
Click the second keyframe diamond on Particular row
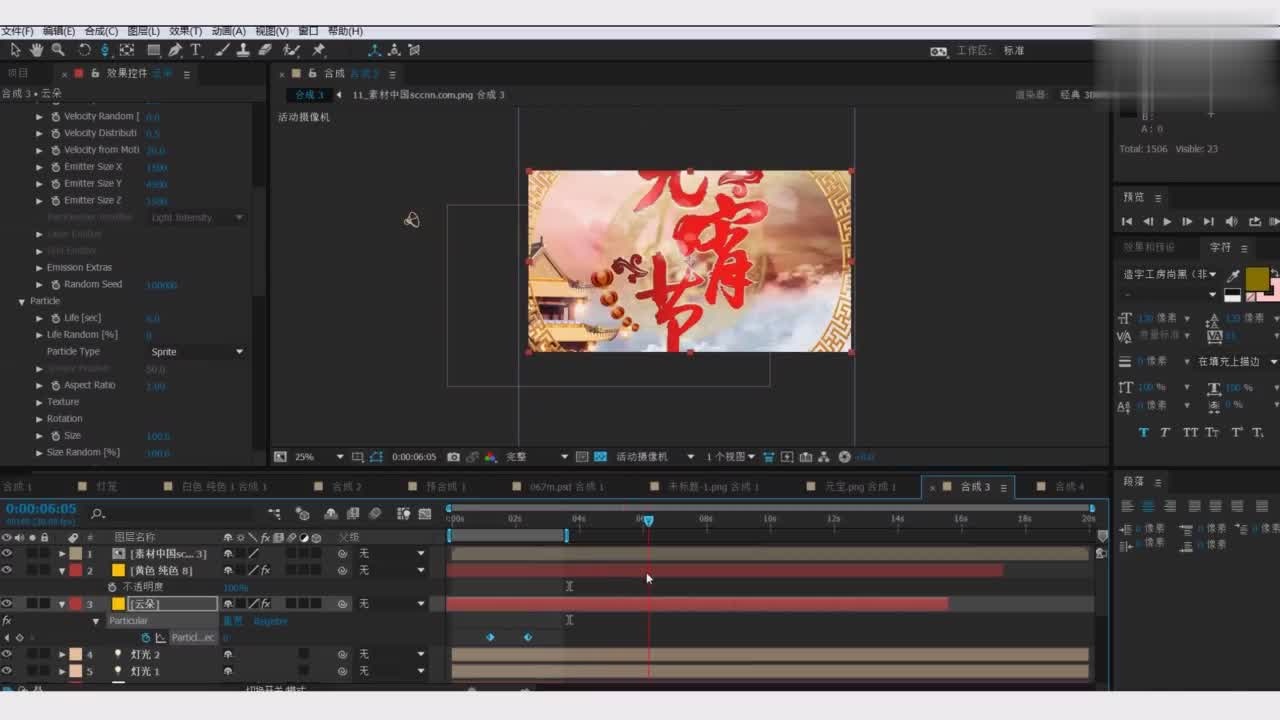pyautogui.click(x=528, y=637)
